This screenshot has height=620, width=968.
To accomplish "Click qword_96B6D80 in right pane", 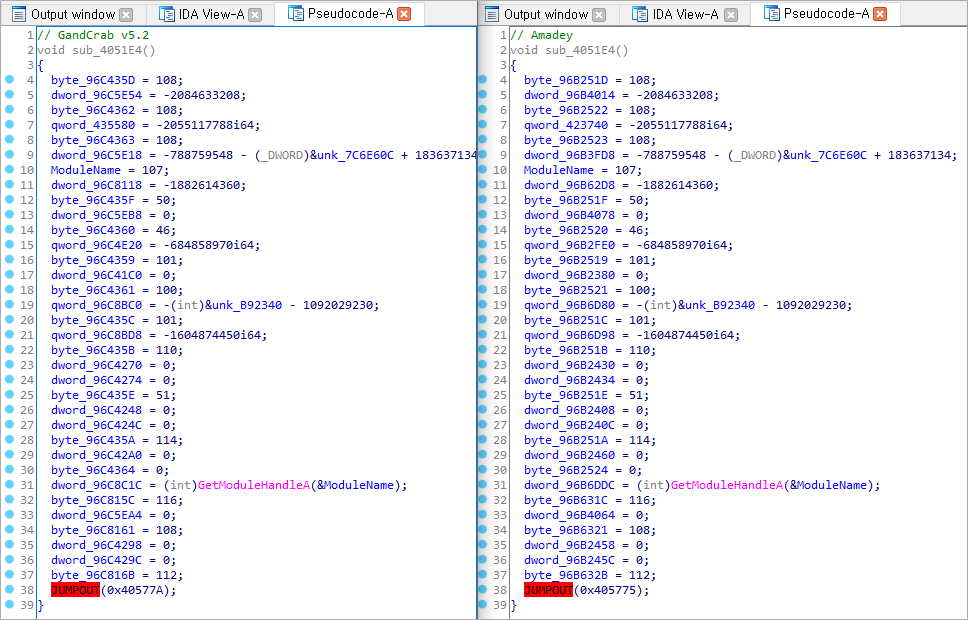I will click(x=569, y=304).
